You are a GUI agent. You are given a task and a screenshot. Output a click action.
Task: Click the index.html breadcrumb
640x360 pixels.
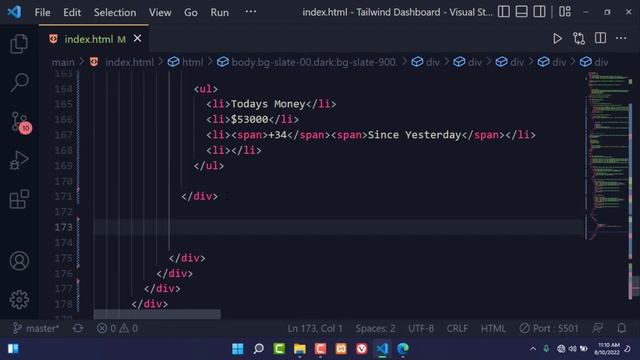click(129, 62)
